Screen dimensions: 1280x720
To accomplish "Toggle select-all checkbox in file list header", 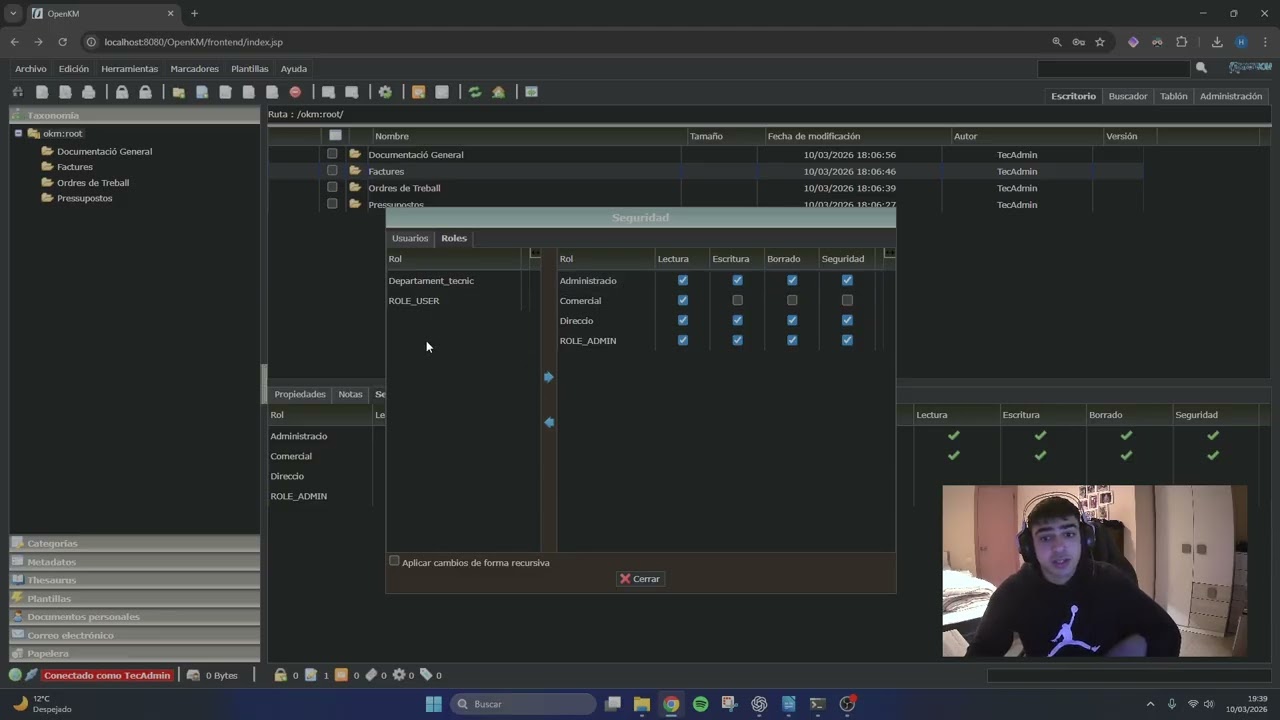I will click(x=335, y=135).
